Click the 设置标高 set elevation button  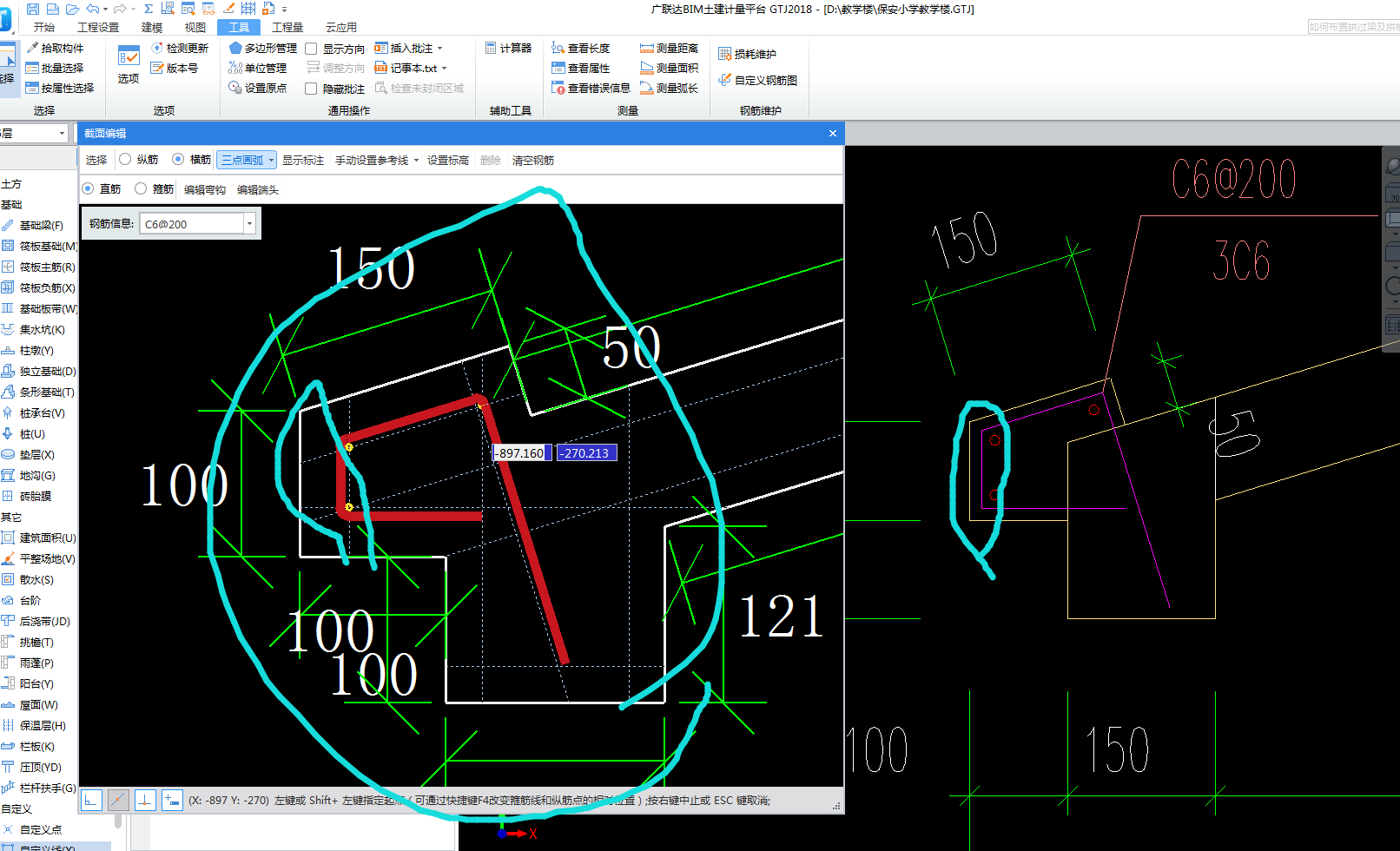click(x=448, y=160)
